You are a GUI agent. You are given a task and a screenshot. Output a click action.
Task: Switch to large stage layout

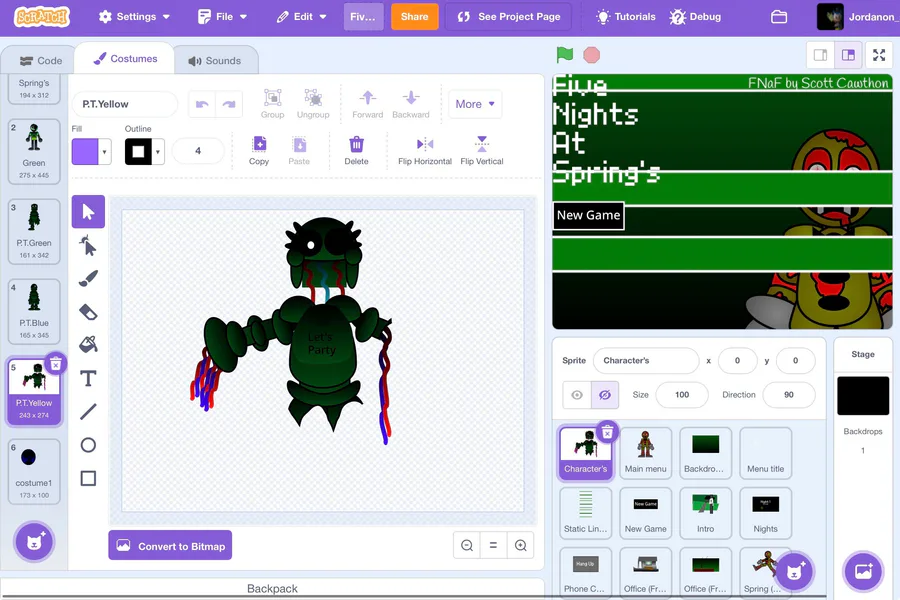(848, 55)
